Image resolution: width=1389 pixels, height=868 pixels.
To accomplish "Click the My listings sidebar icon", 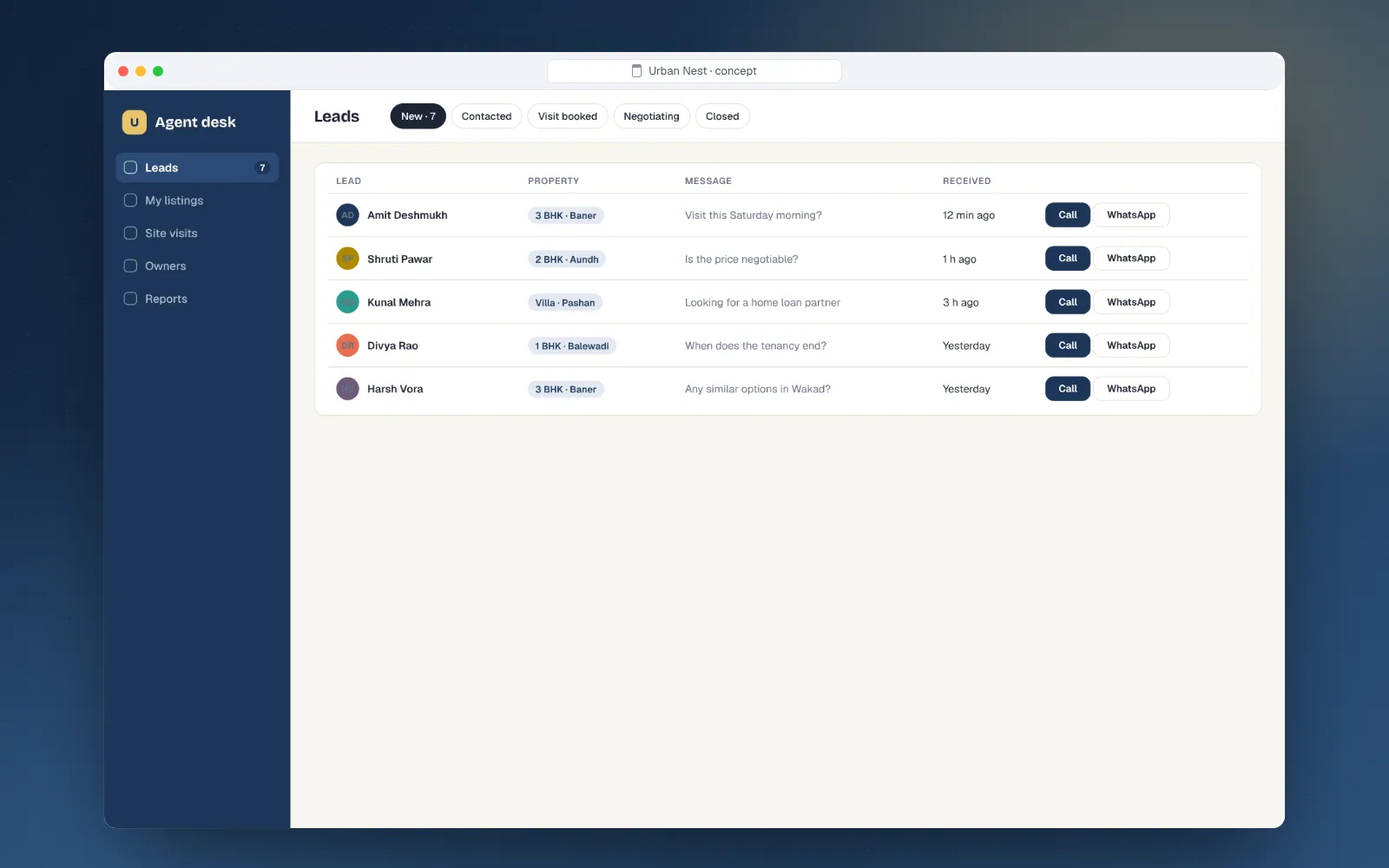I will pyautogui.click(x=130, y=201).
